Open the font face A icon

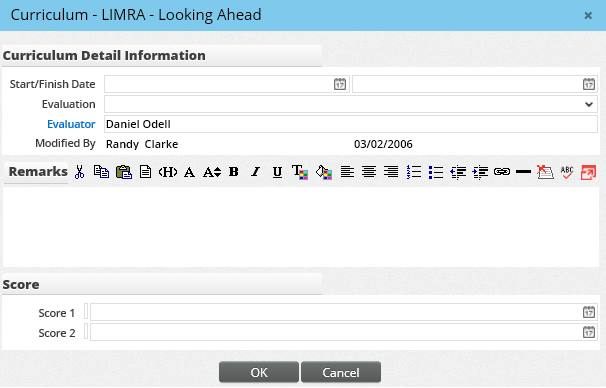click(x=189, y=172)
